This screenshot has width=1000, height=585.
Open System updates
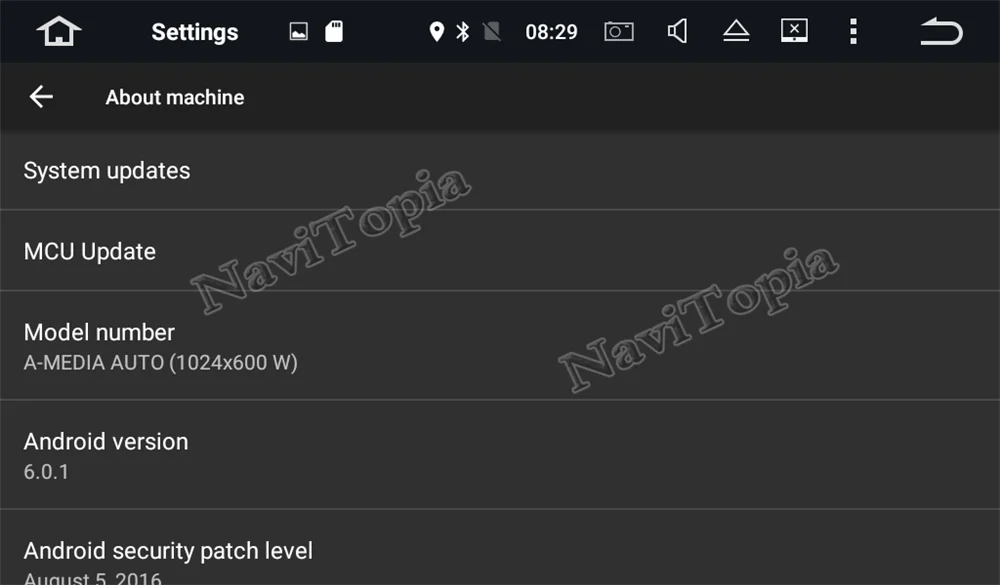pos(500,171)
